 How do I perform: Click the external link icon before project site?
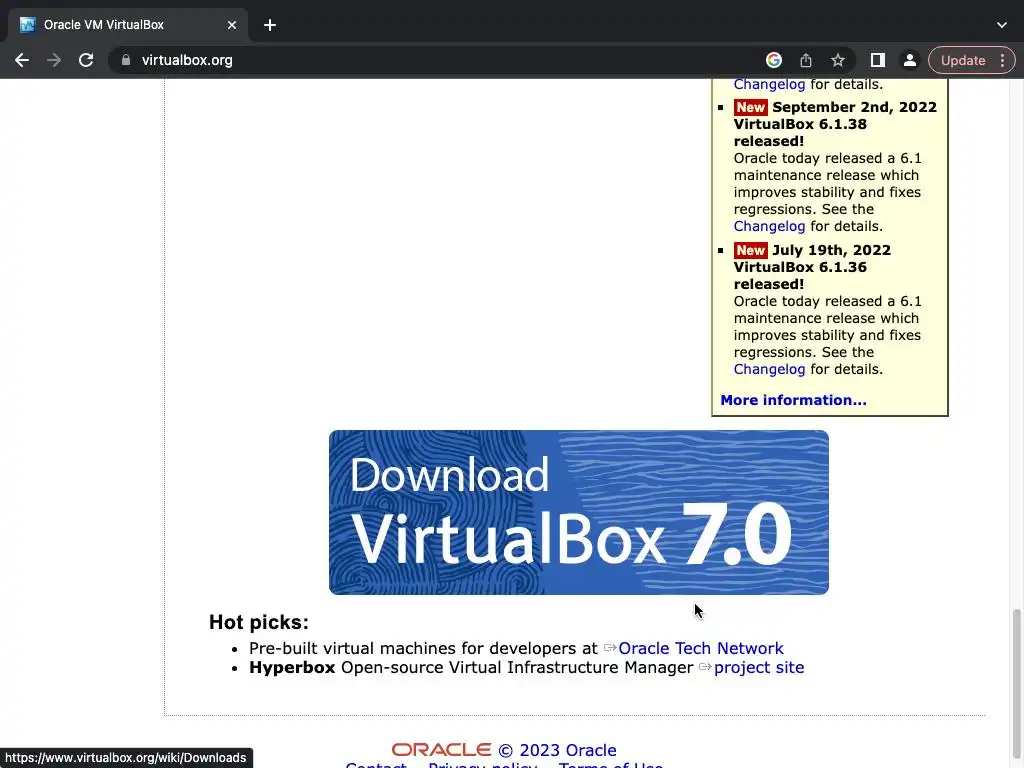point(705,667)
